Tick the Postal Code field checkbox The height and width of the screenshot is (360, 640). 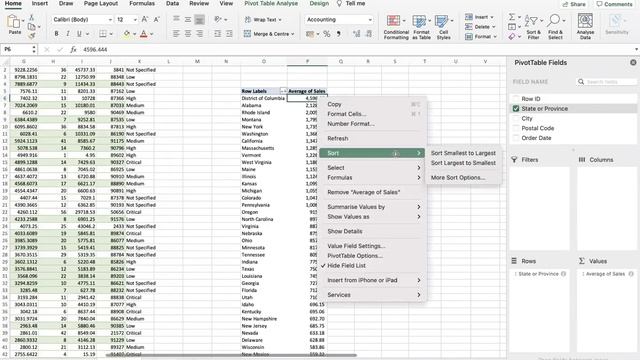[516, 128]
